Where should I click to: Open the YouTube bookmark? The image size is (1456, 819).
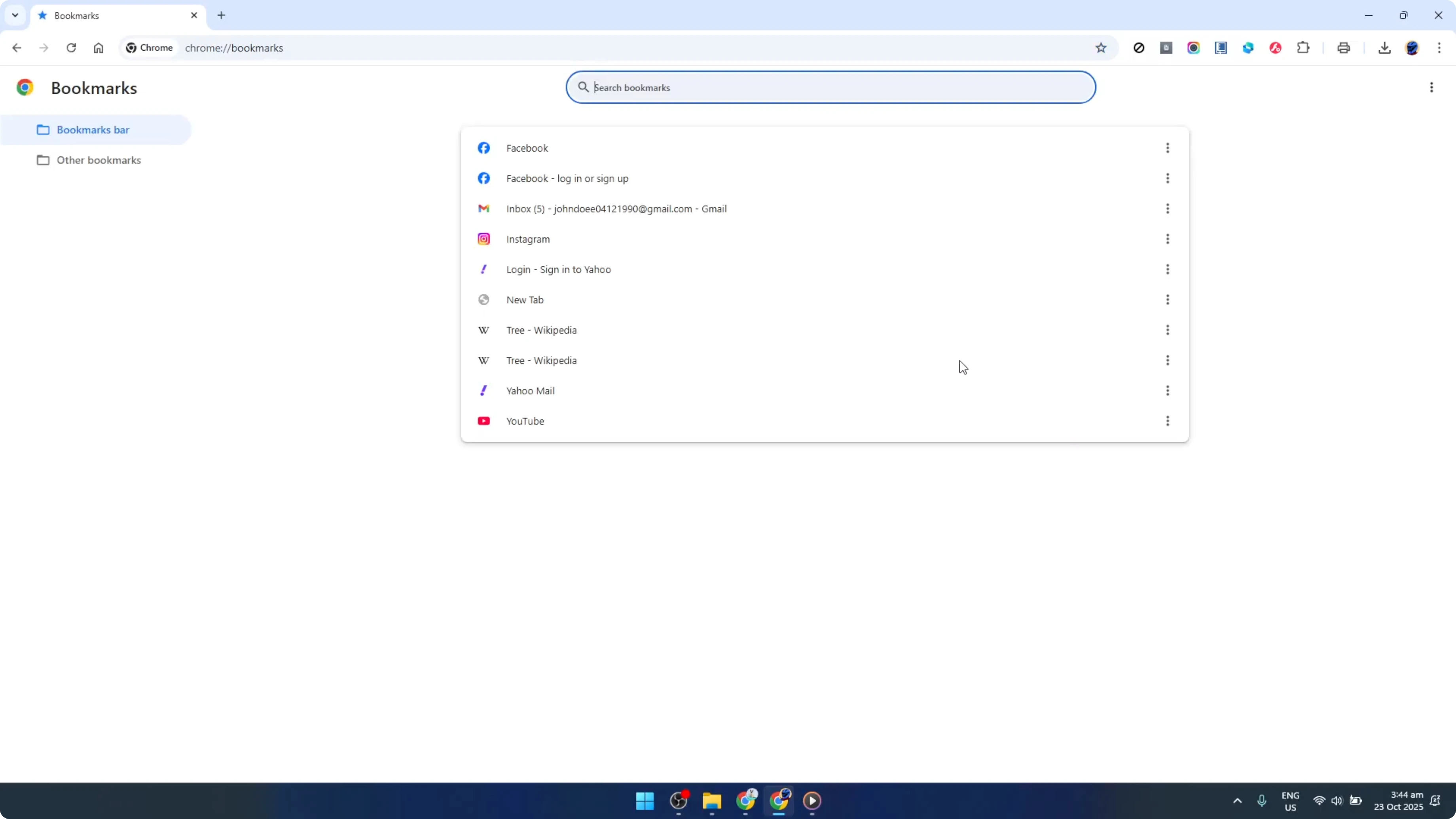(x=825, y=421)
